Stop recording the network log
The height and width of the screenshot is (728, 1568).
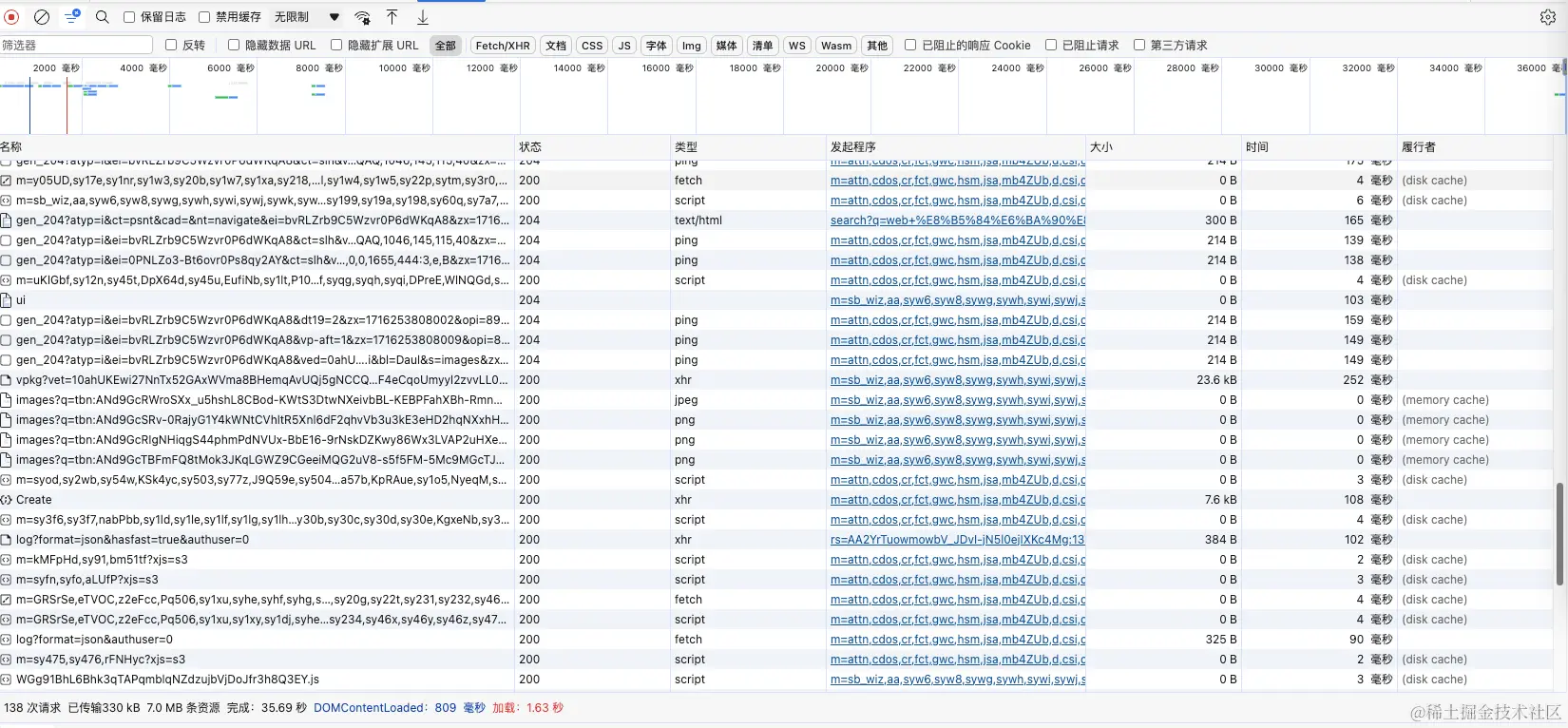pyautogui.click(x=12, y=17)
